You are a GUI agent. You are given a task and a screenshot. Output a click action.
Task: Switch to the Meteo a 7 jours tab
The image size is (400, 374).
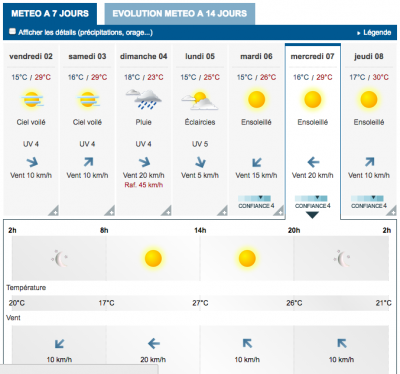[50, 14]
